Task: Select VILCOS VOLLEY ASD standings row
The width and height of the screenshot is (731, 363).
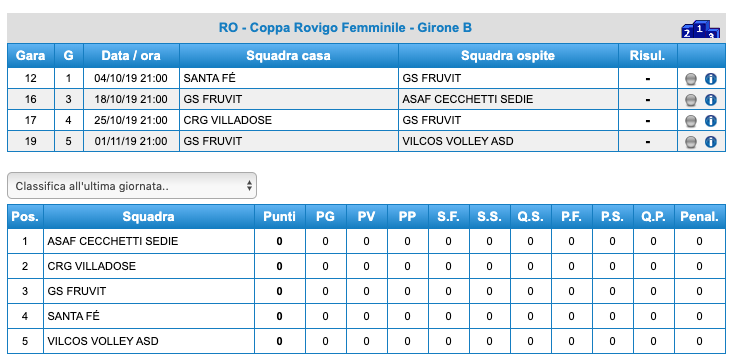Action: pos(366,341)
